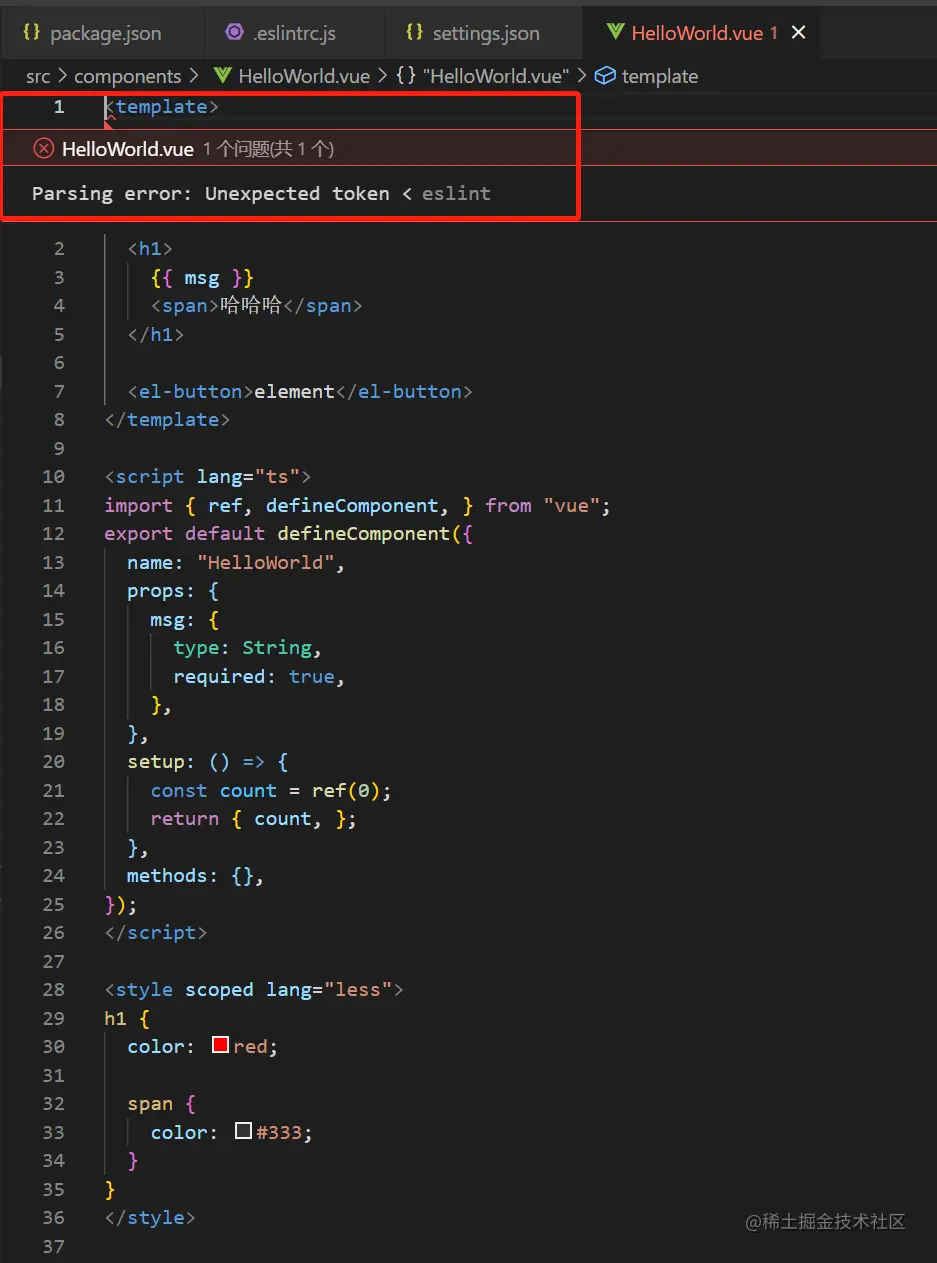The height and width of the screenshot is (1263, 937).
Task: Click the cube icon before template breadcrumb
Action: [x=605, y=76]
